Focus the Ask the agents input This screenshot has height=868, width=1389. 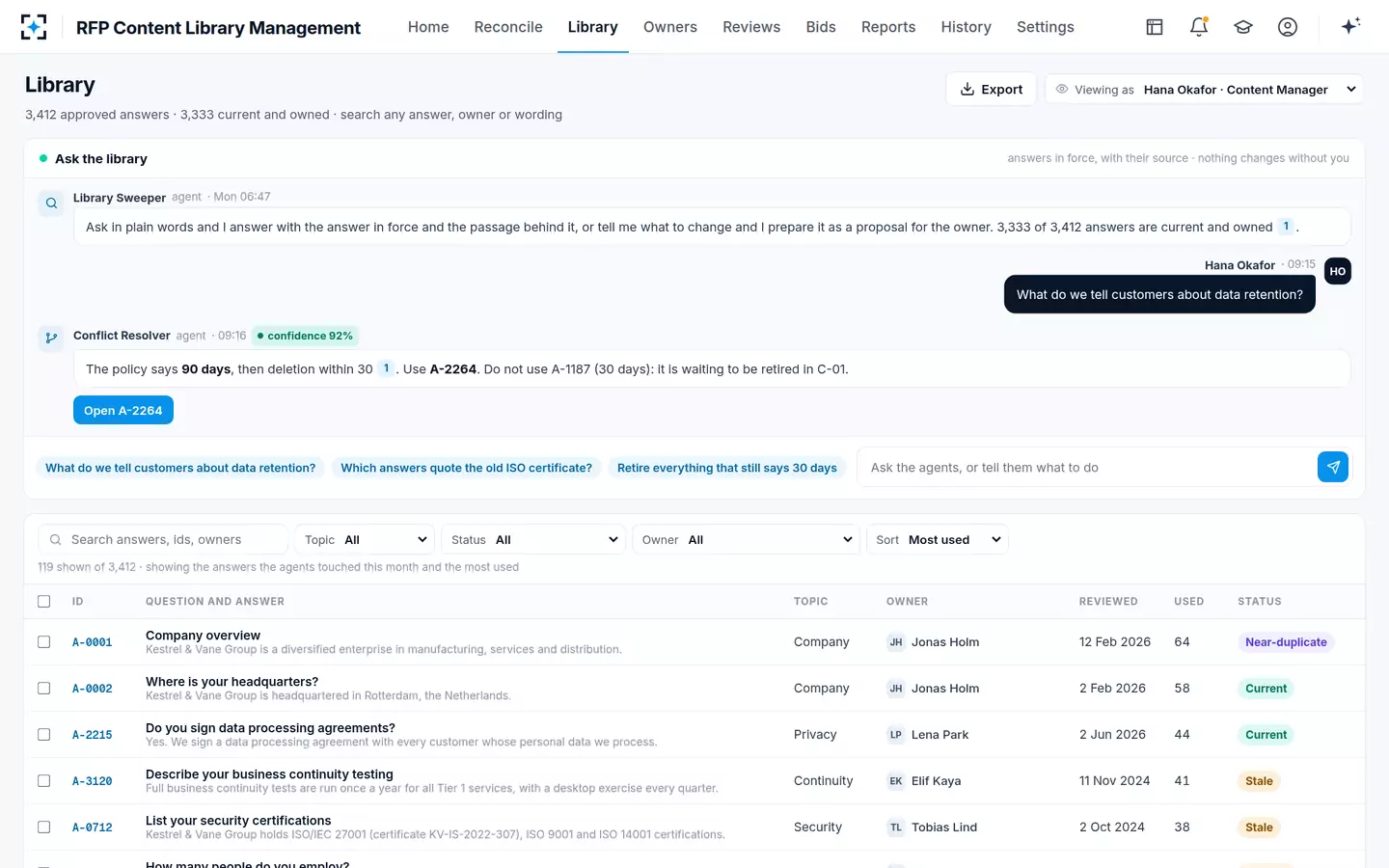tap(1087, 468)
